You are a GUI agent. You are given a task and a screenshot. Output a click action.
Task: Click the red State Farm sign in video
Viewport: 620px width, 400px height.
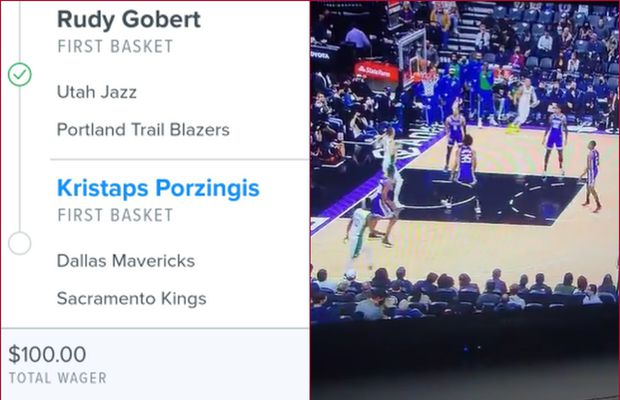376,71
